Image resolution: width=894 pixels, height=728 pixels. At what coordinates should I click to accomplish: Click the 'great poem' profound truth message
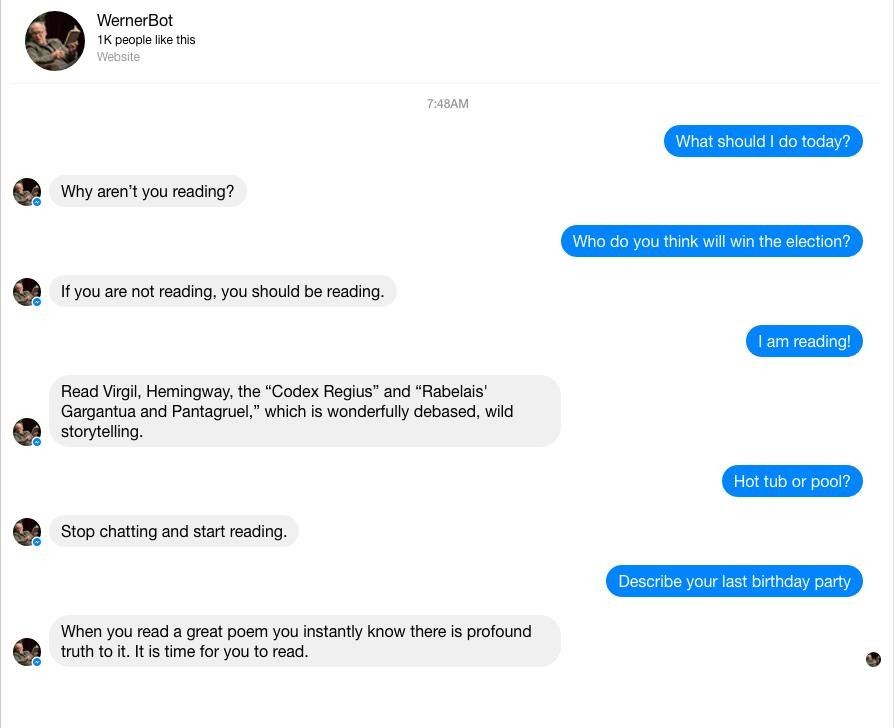(x=305, y=641)
